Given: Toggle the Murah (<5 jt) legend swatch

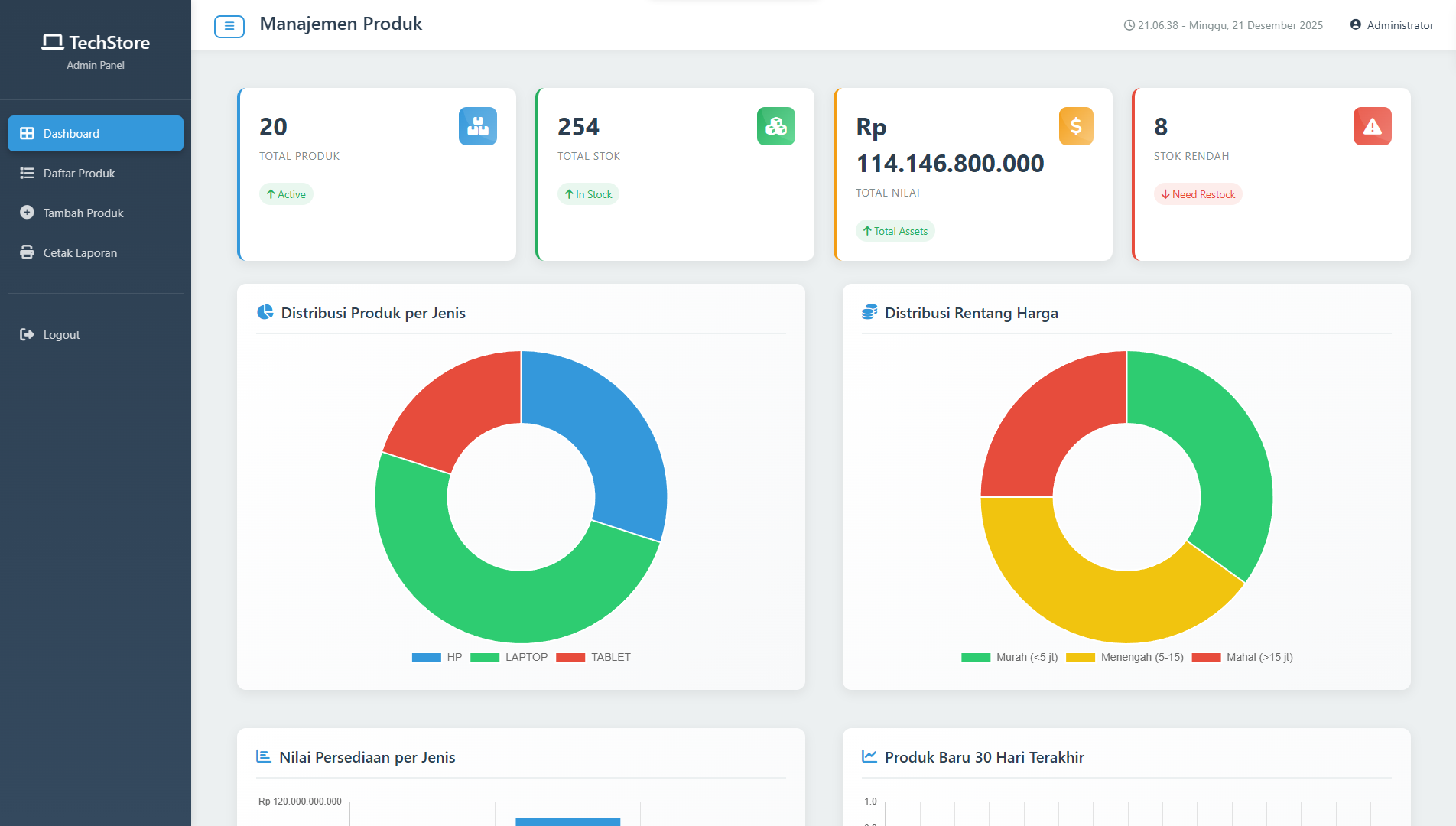Looking at the screenshot, I should coord(976,658).
